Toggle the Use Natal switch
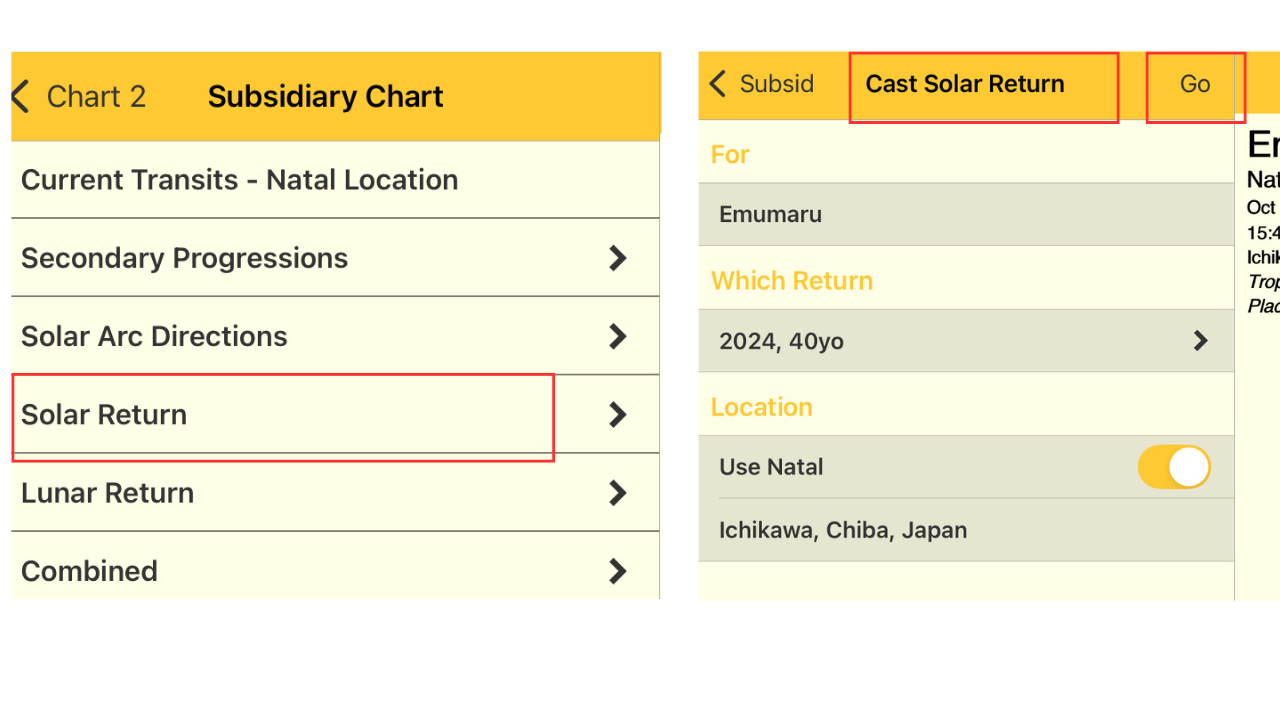 (1174, 467)
